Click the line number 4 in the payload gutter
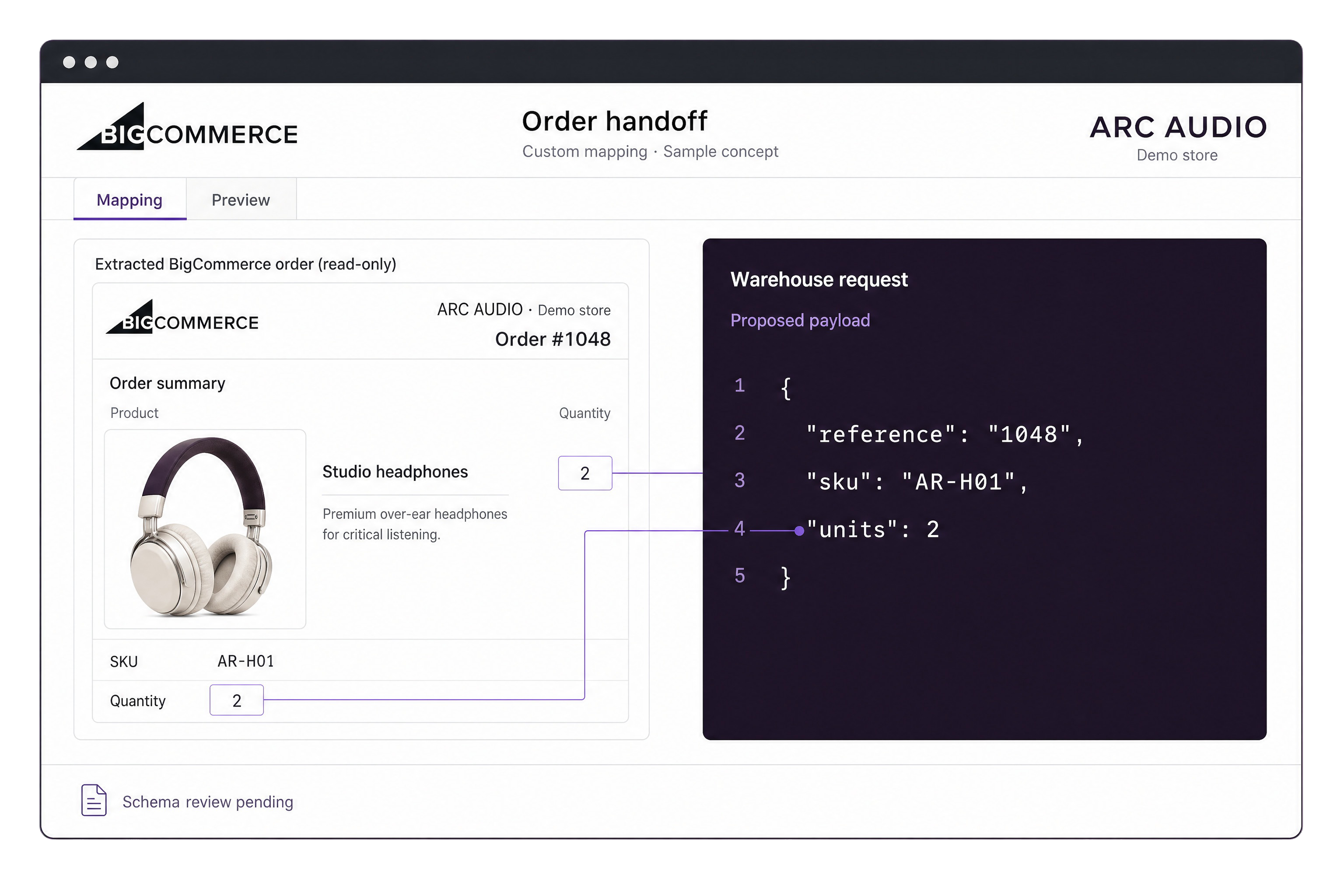1344x896 pixels. [739, 528]
